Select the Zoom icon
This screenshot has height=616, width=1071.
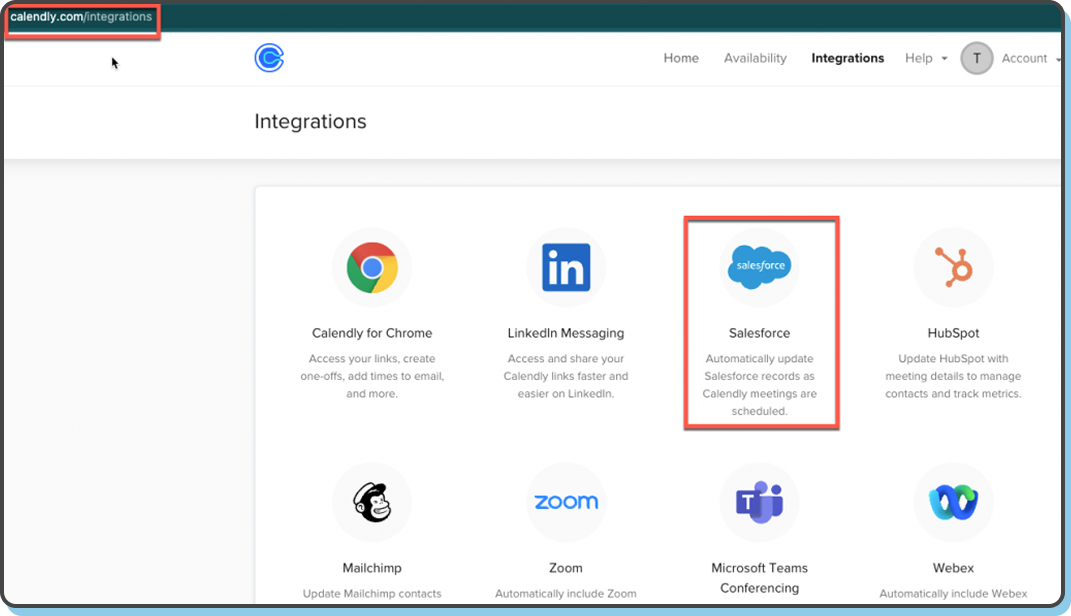click(565, 502)
